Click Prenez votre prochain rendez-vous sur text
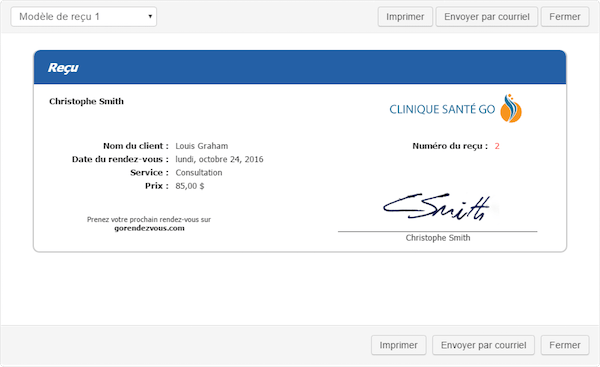The image size is (600, 367). 149,220
